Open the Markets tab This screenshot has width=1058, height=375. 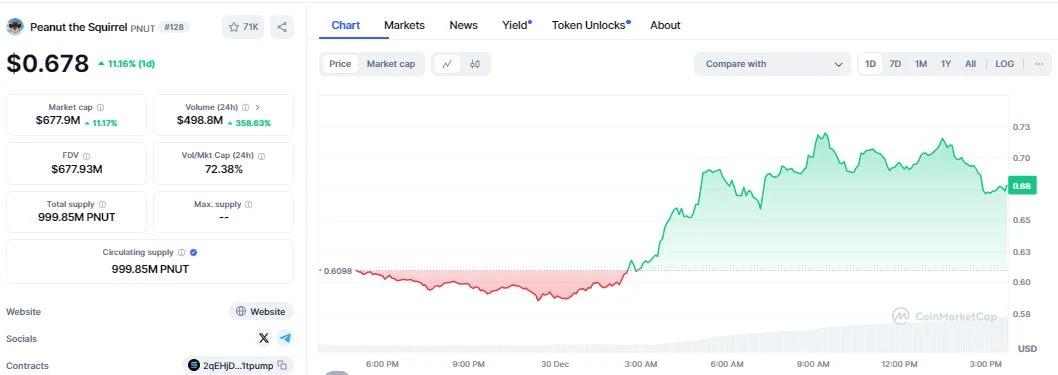point(404,25)
